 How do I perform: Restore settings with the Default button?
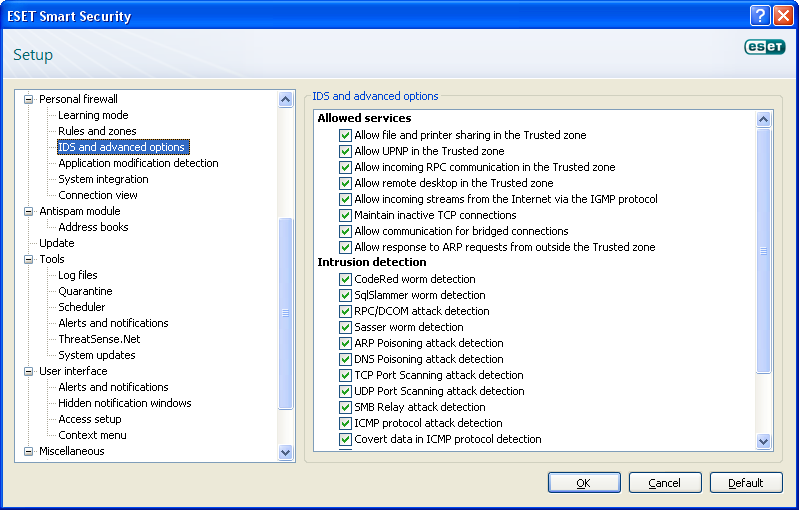pyautogui.click(x=746, y=483)
